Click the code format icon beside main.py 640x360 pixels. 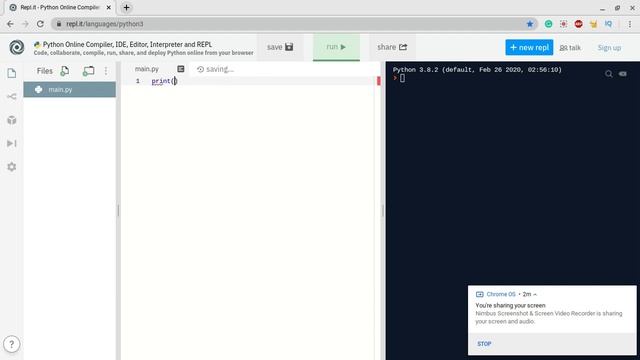pos(181,69)
